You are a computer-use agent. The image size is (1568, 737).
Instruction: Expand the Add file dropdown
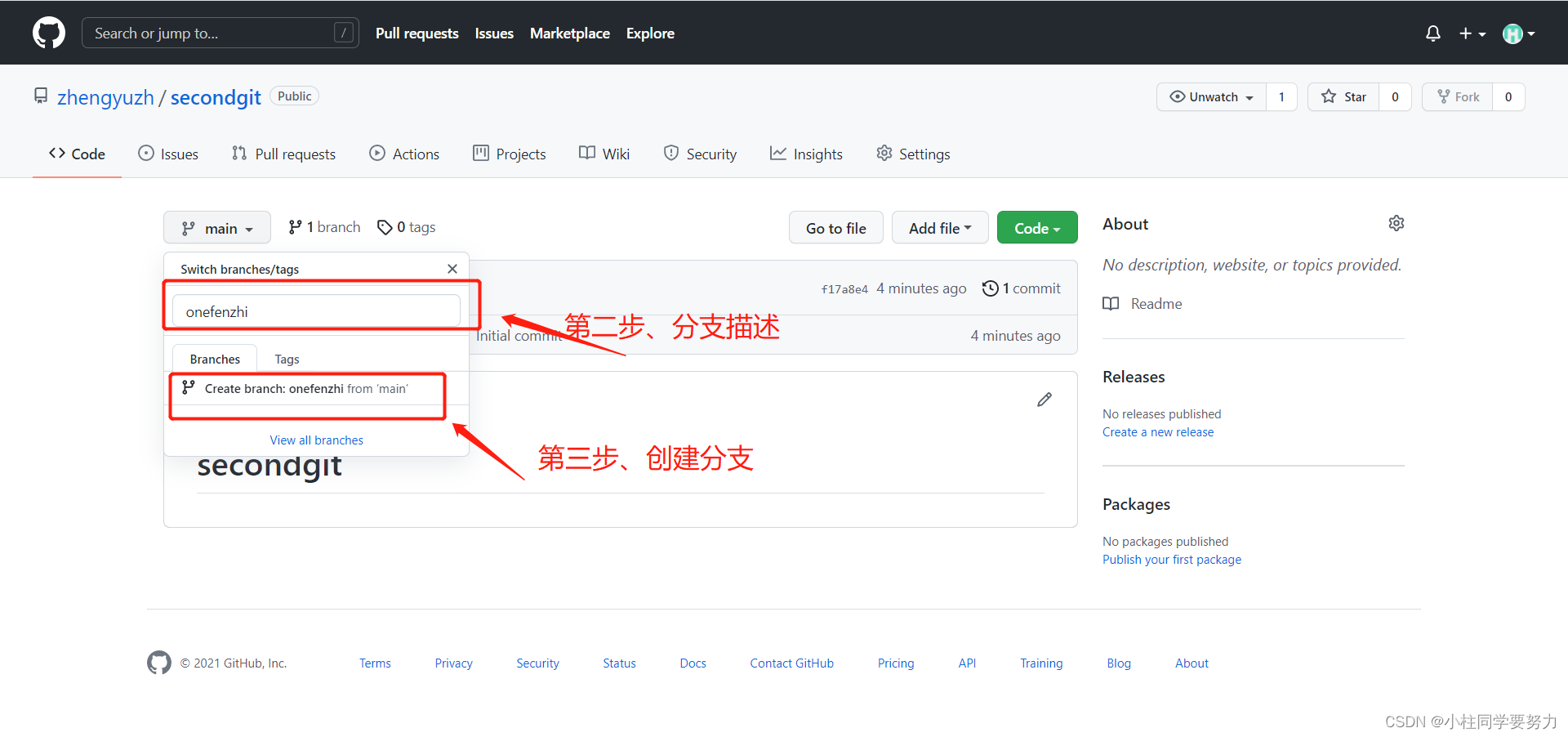(940, 228)
